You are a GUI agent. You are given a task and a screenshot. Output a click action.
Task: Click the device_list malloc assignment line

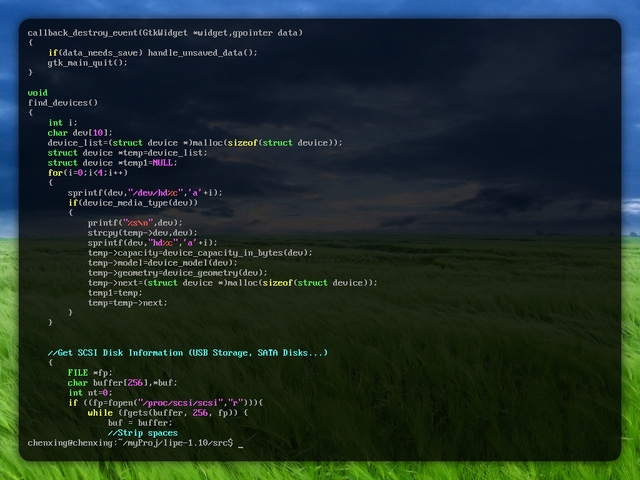tap(195, 143)
